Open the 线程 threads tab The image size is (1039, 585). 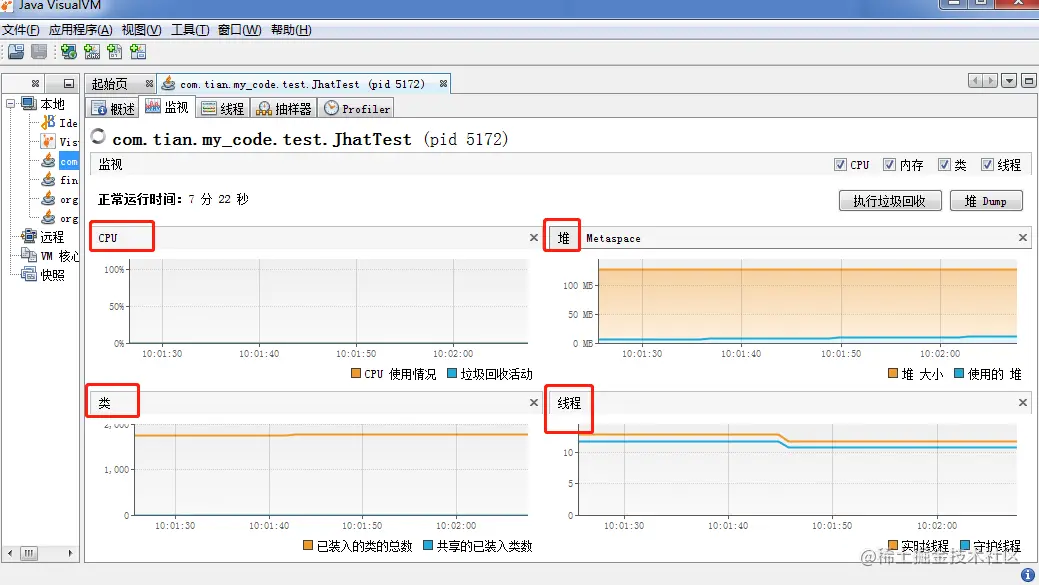point(223,109)
